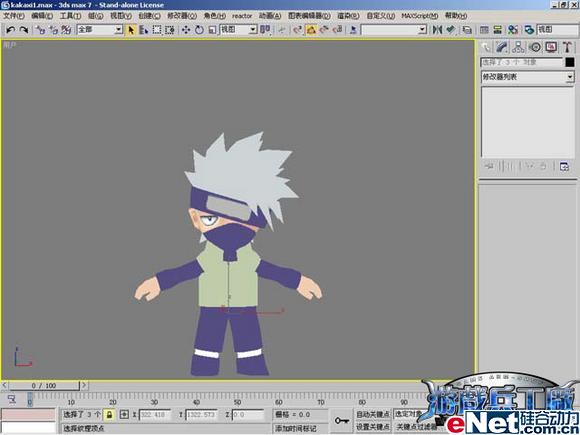Viewport: 580px width, 435px height.
Task: Toggle the Selection Lock padlock button
Action: point(109,415)
